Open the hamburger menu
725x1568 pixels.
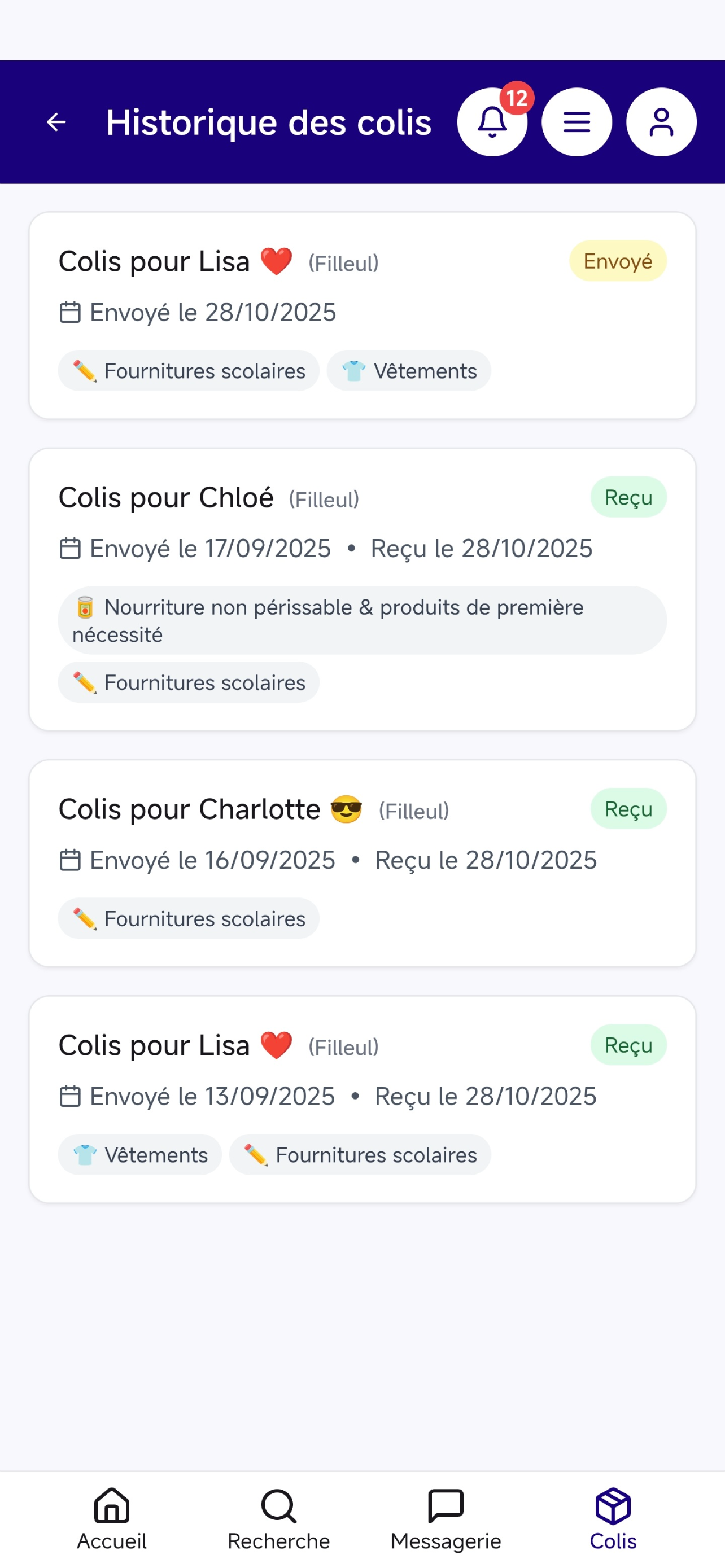576,122
